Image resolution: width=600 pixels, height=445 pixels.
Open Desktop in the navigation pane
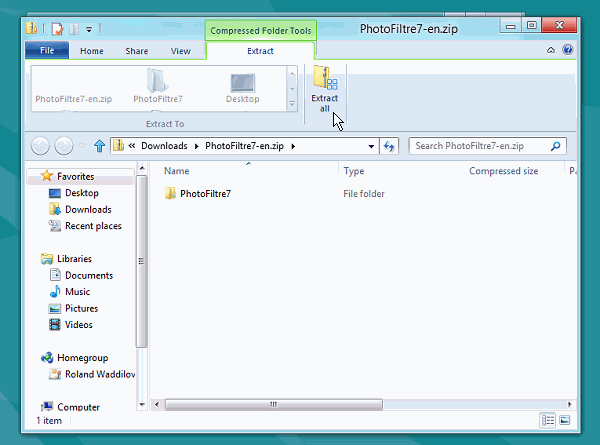pyautogui.click(x=82, y=193)
